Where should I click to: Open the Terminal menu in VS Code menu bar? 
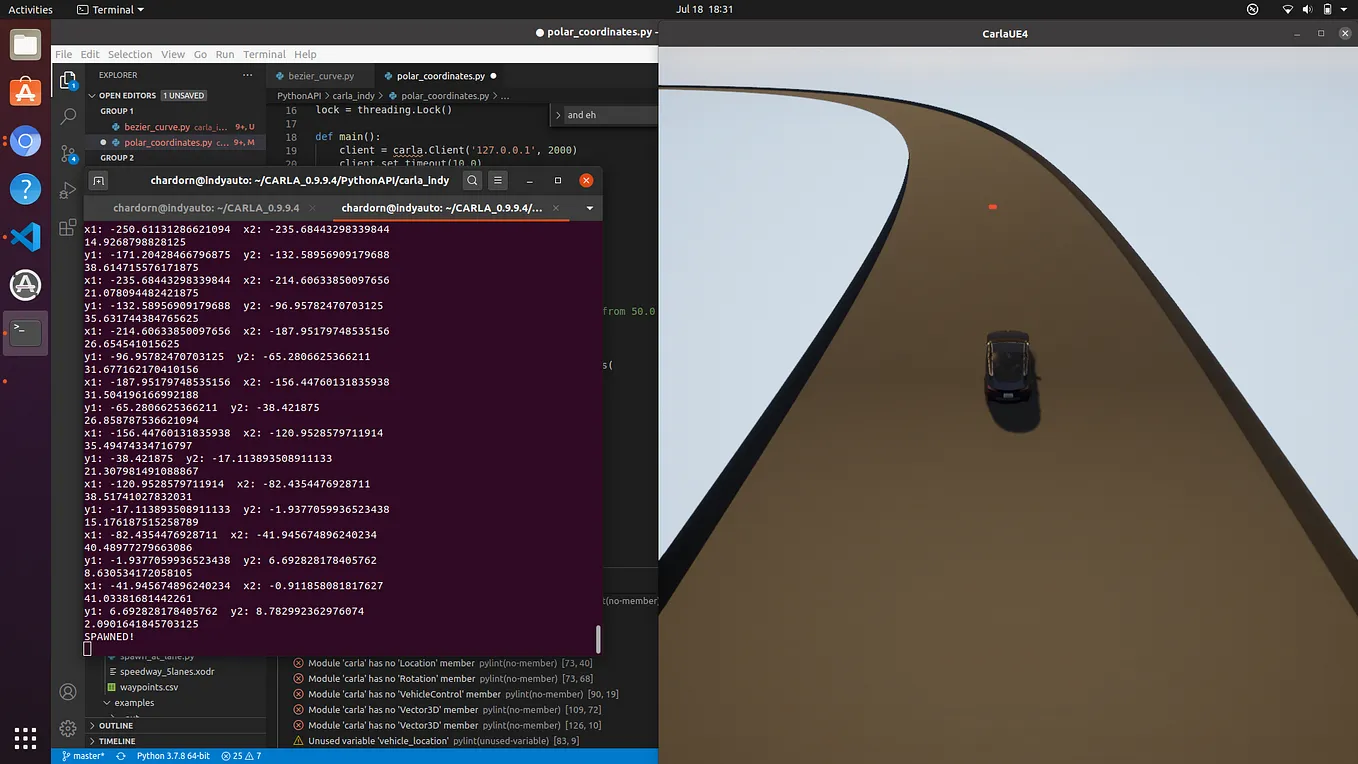point(264,54)
